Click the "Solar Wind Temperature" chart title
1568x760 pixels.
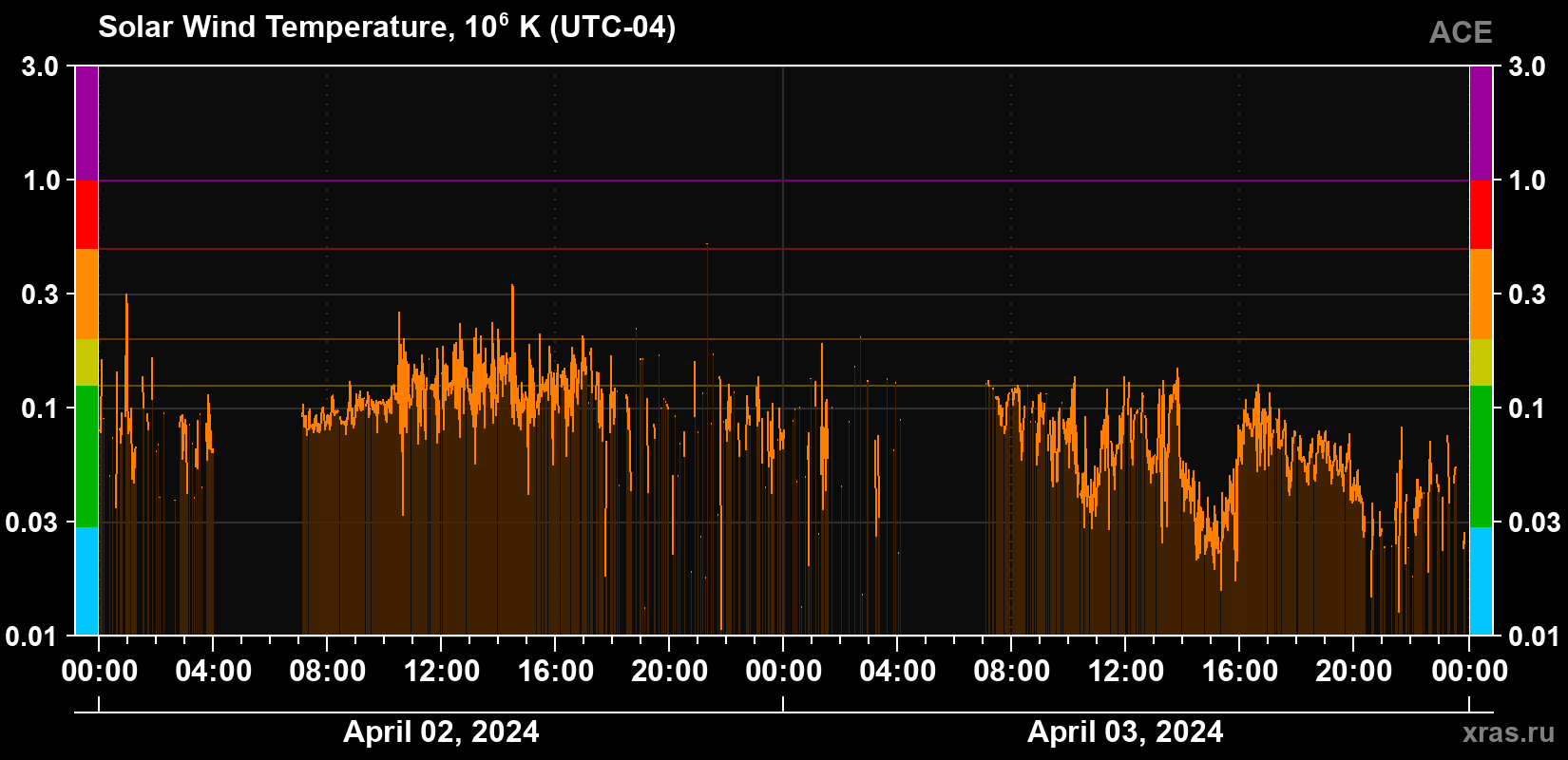pyautogui.click(x=387, y=28)
